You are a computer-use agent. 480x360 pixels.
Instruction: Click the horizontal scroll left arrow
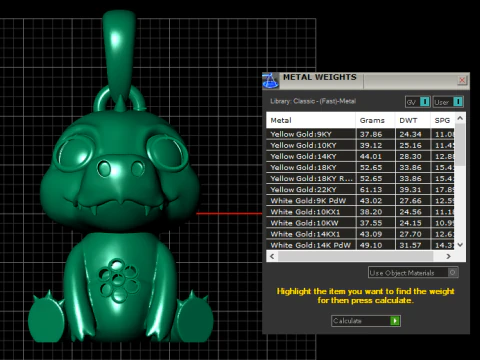[272, 256]
